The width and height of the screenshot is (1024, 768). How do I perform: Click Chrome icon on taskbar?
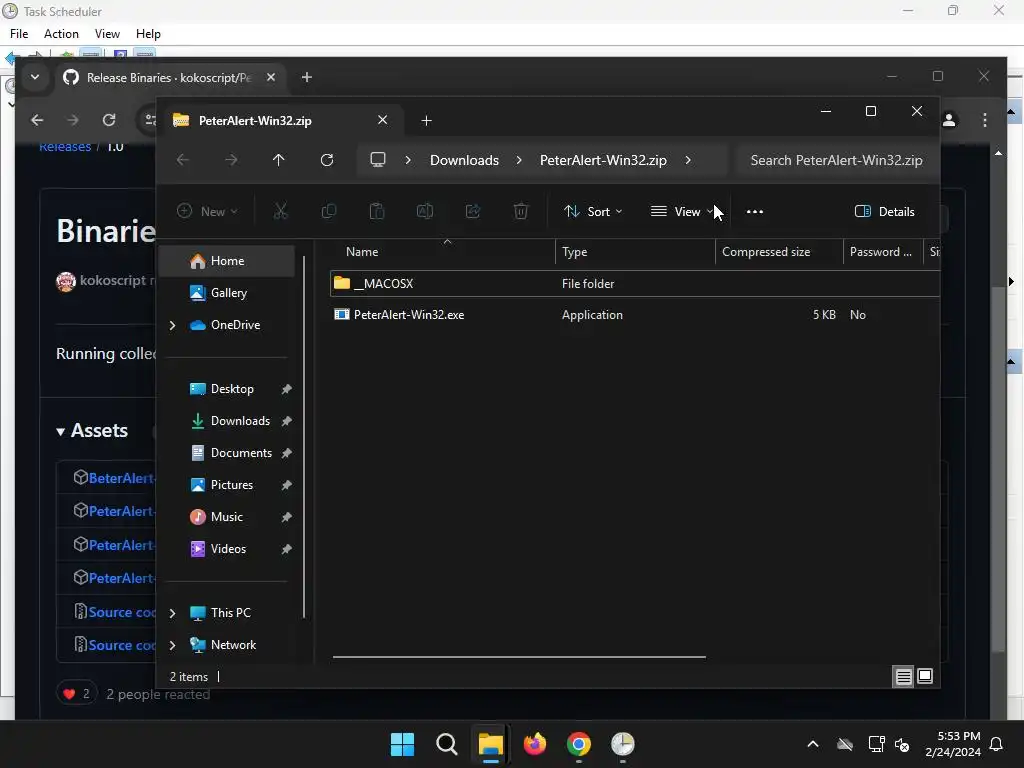(x=579, y=744)
